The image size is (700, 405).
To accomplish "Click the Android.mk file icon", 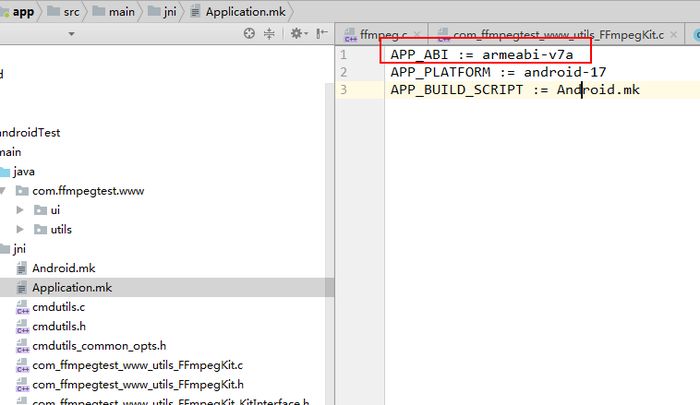I will (x=22, y=268).
